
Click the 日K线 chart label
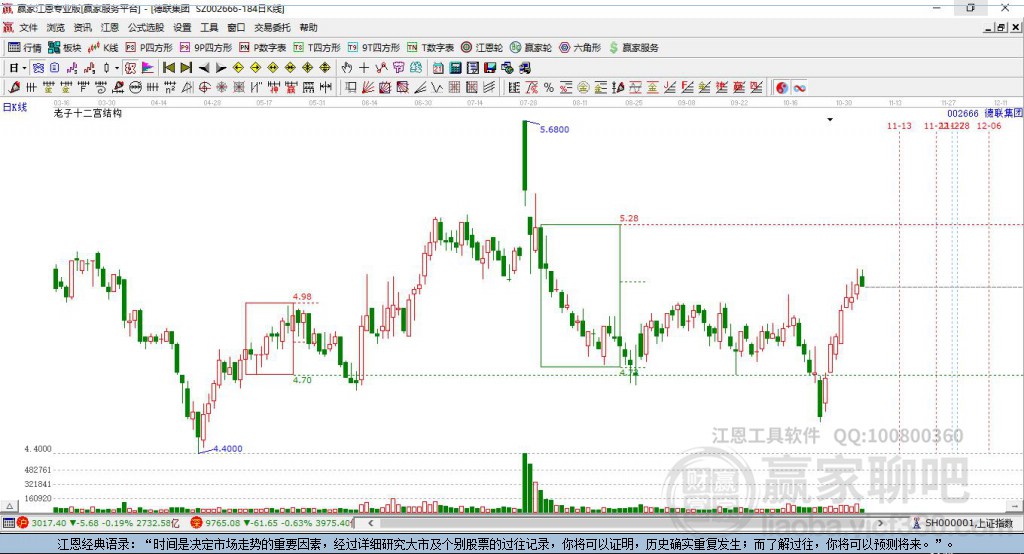click(x=15, y=107)
